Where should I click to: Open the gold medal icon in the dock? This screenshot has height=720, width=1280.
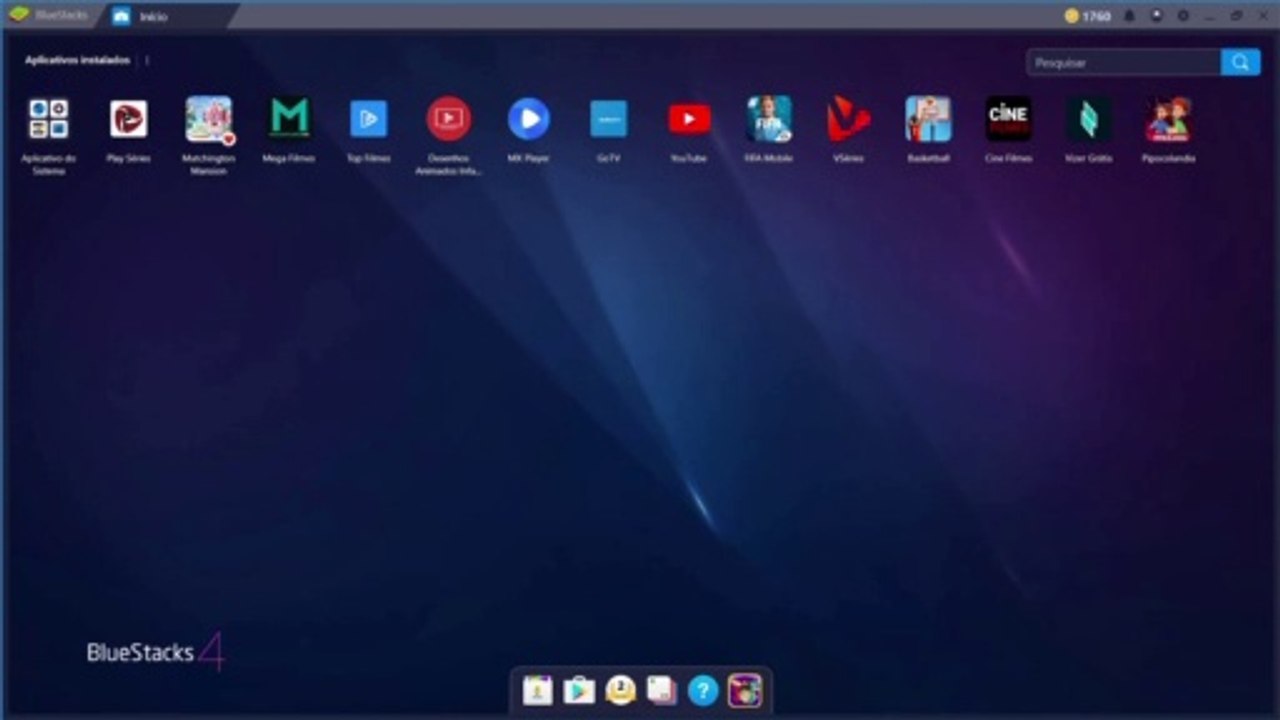coord(621,690)
